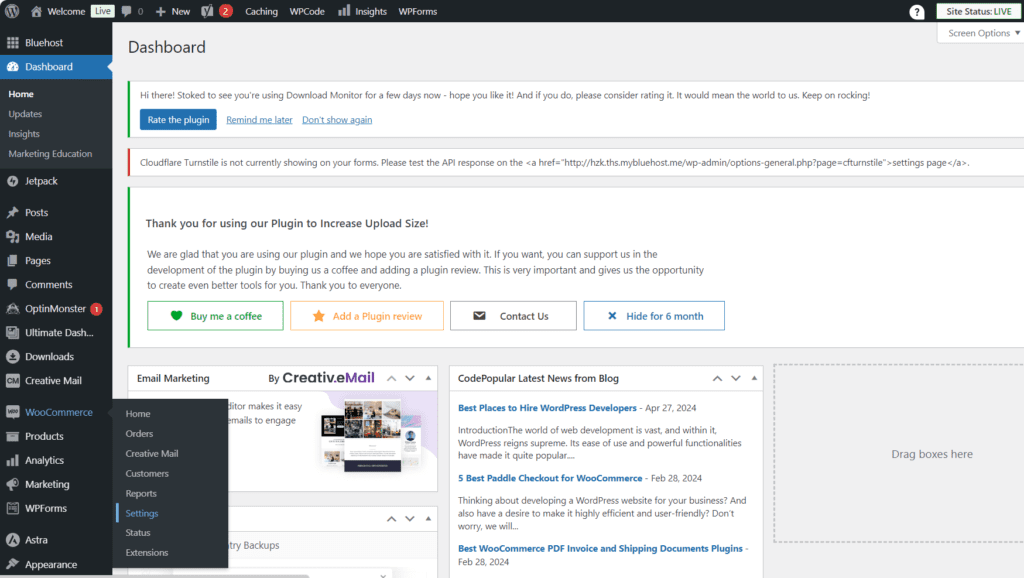Move Email Marketing widget down
Image resolution: width=1024 pixels, height=578 pixels.
[x=409, y=378]
